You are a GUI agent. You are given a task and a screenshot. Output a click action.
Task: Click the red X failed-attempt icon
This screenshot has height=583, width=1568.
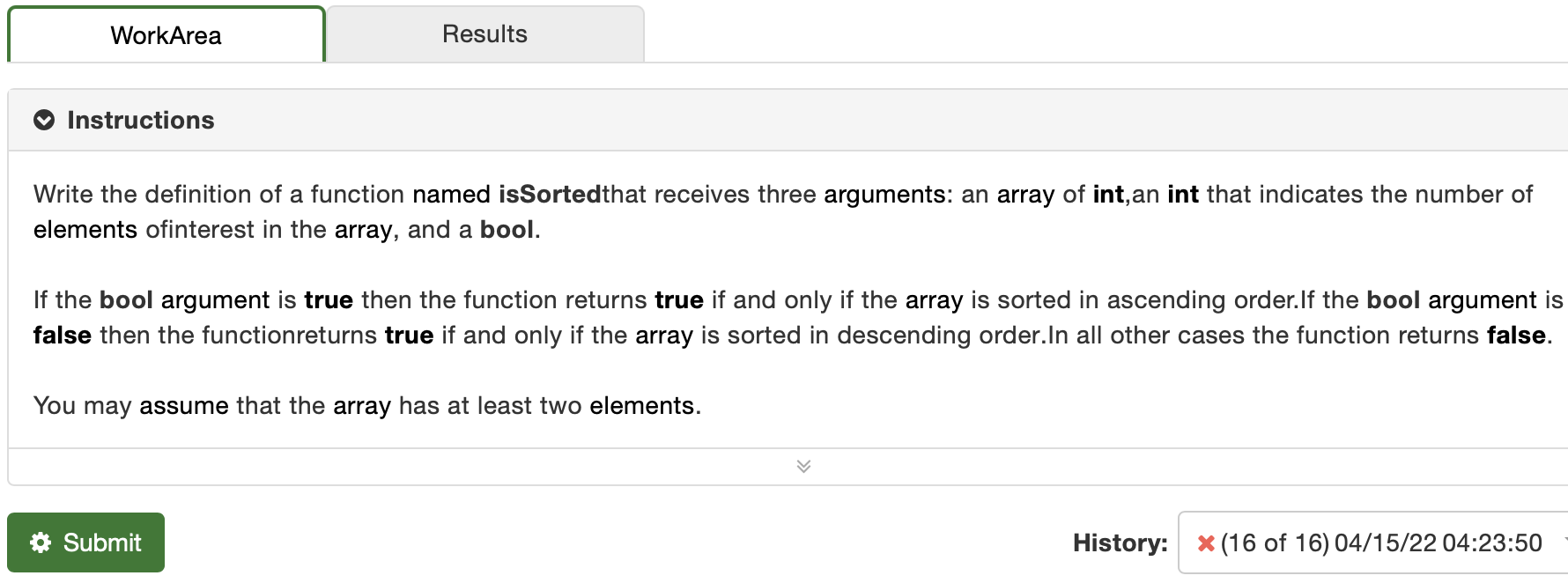1206,543
